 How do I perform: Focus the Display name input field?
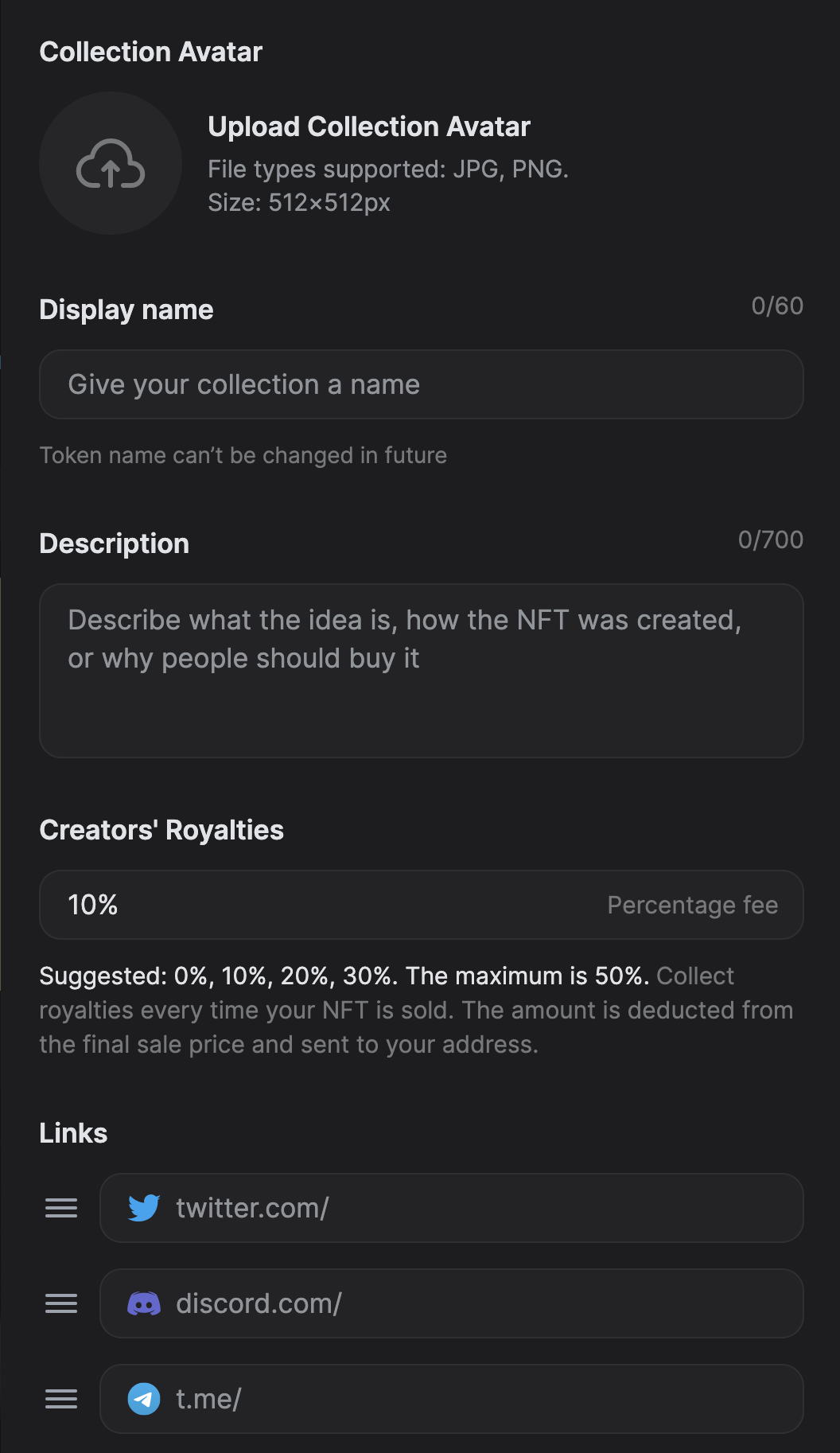(x=421, y=384)
